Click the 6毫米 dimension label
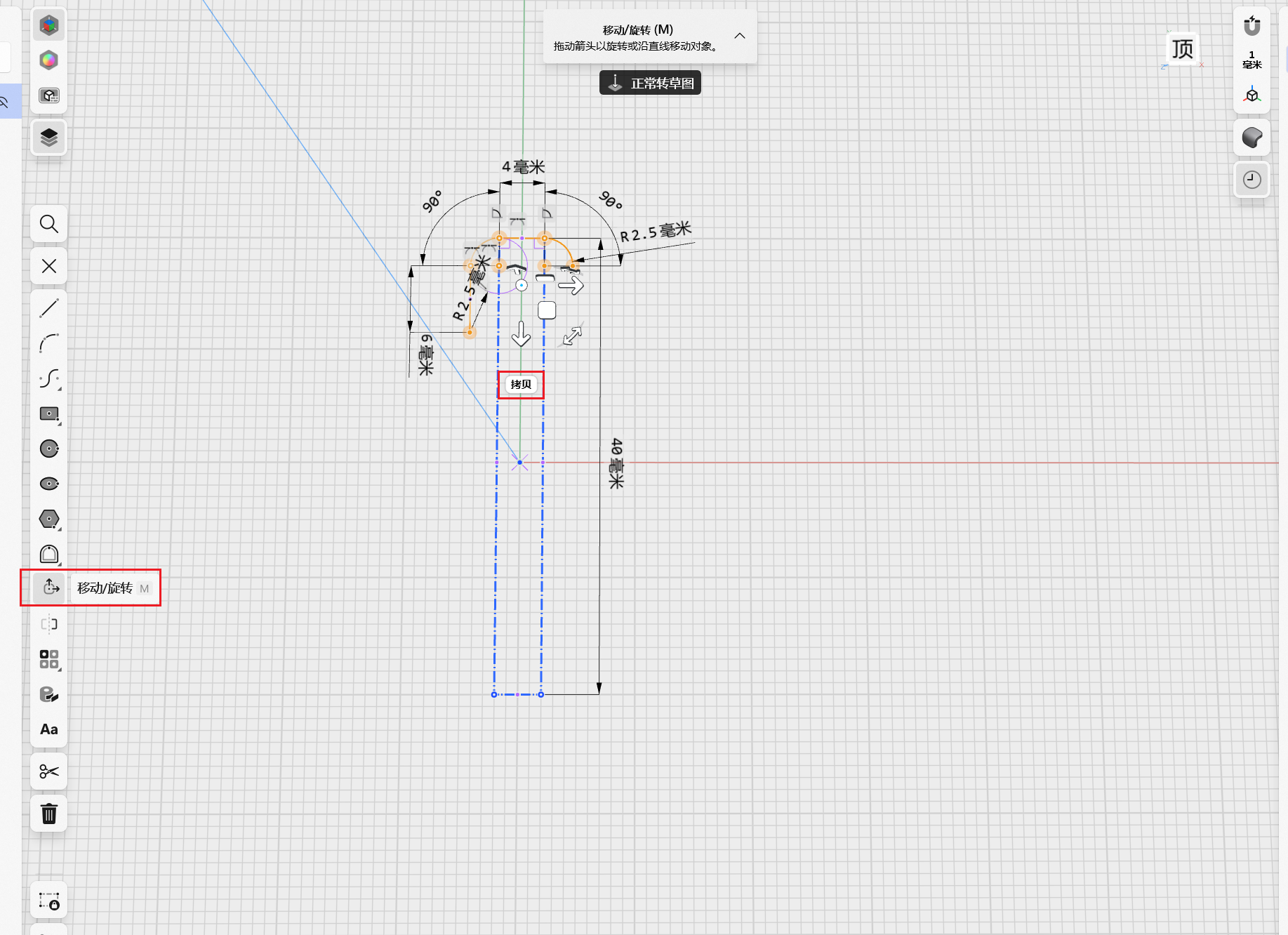The height and width of the screenshot is (935, 1288). tap(426, 354)
